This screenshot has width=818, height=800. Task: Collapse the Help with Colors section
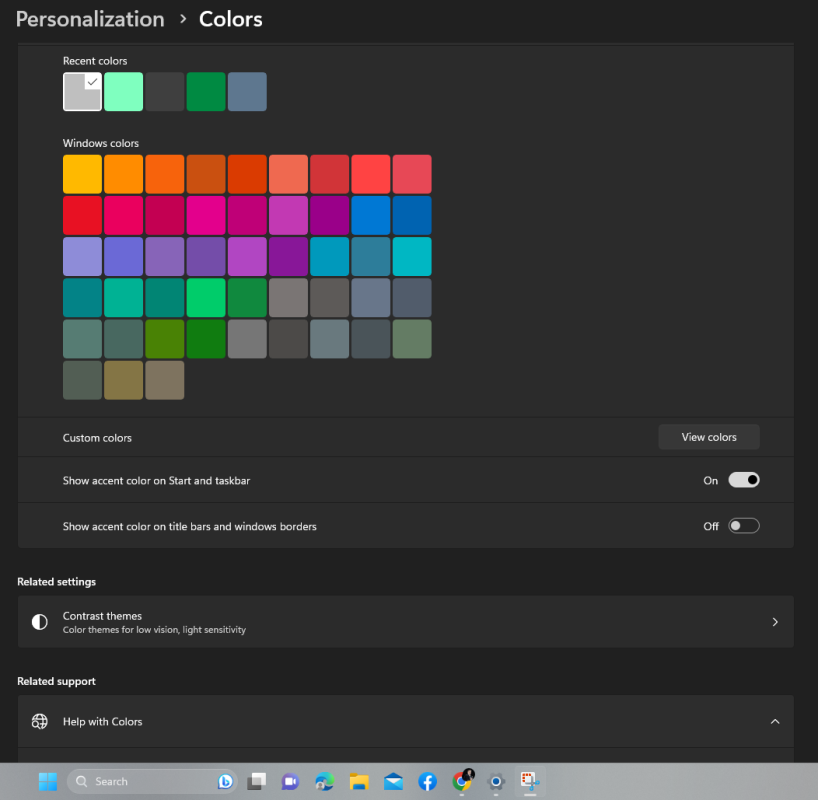774,722
